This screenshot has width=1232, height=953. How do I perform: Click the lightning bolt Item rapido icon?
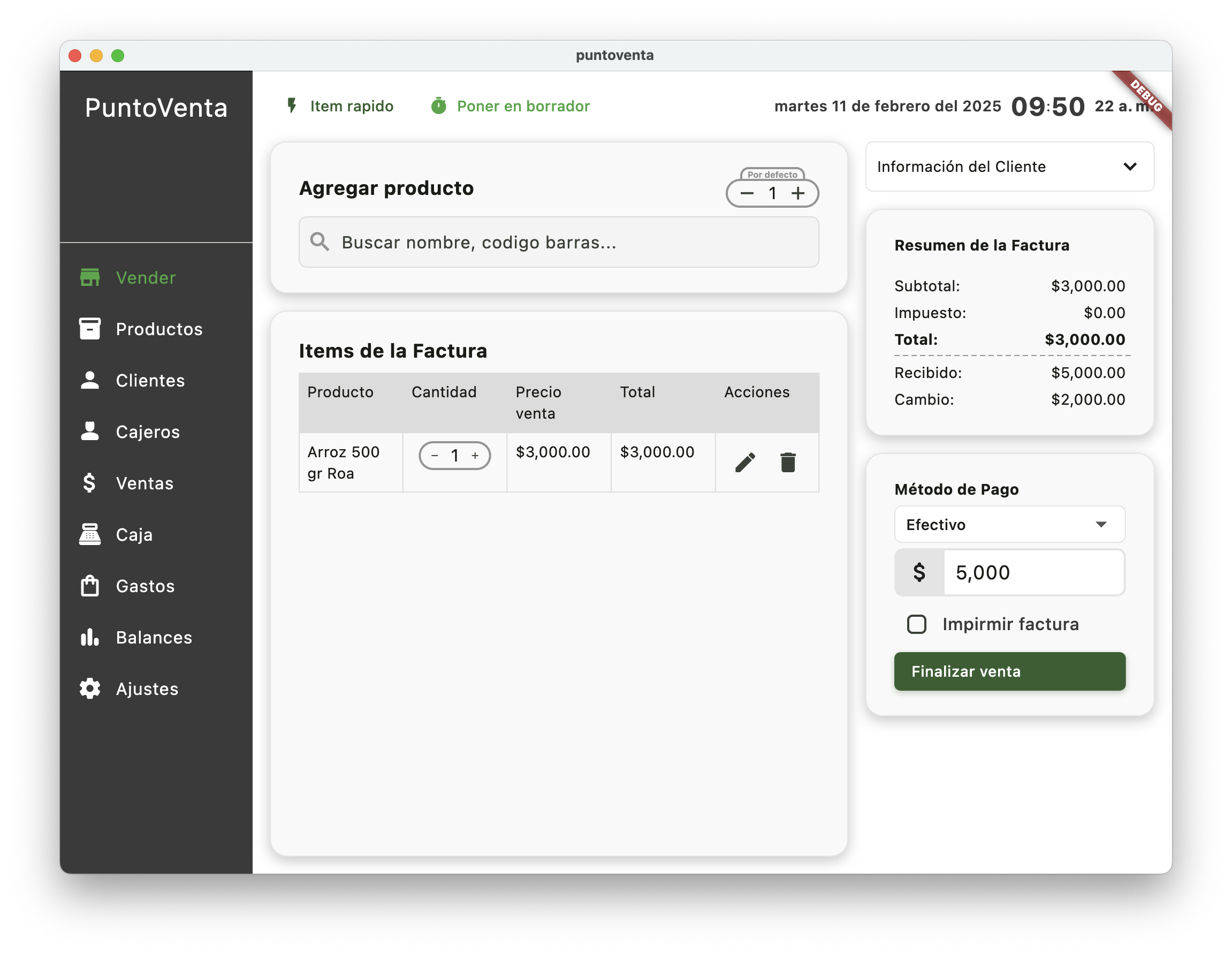click(292, 105)
